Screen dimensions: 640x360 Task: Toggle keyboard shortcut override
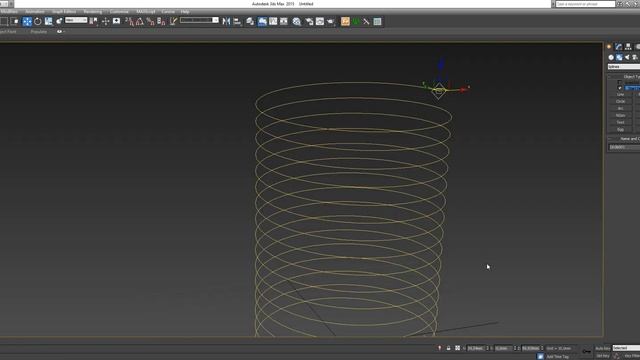pyautogui.click(x=116, y=21)
